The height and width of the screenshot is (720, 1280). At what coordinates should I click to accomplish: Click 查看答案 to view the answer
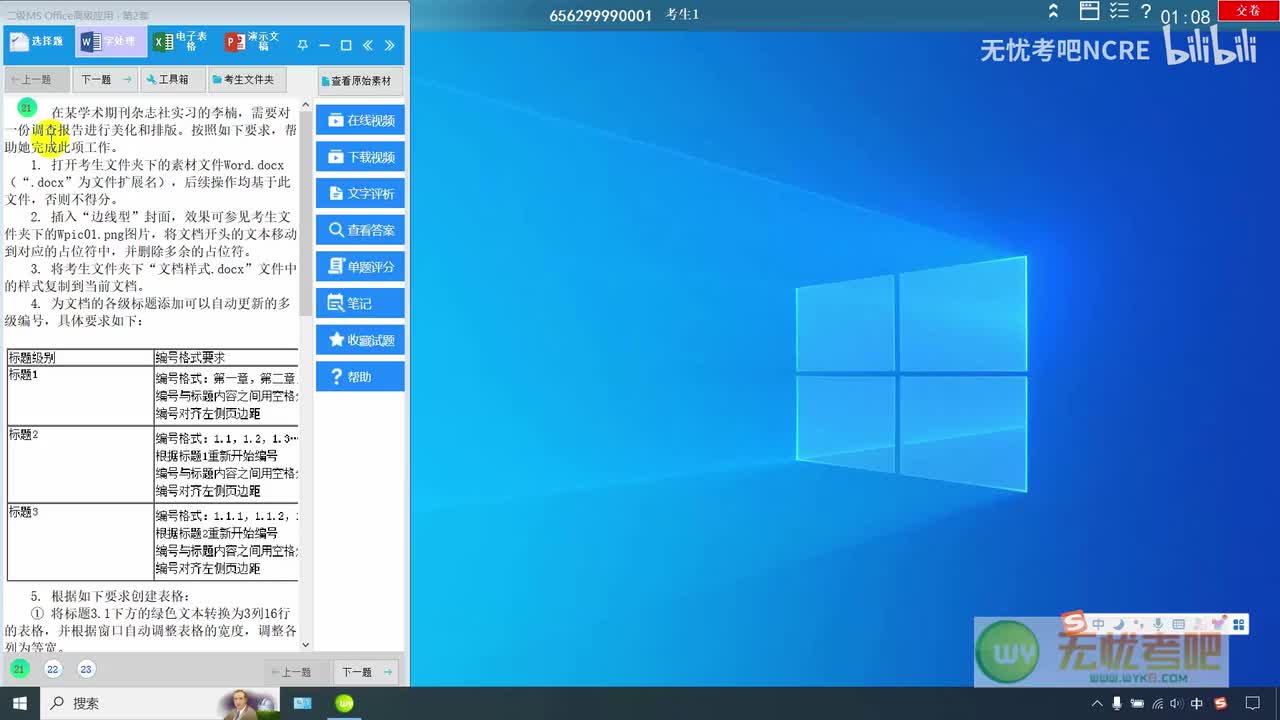360,230
